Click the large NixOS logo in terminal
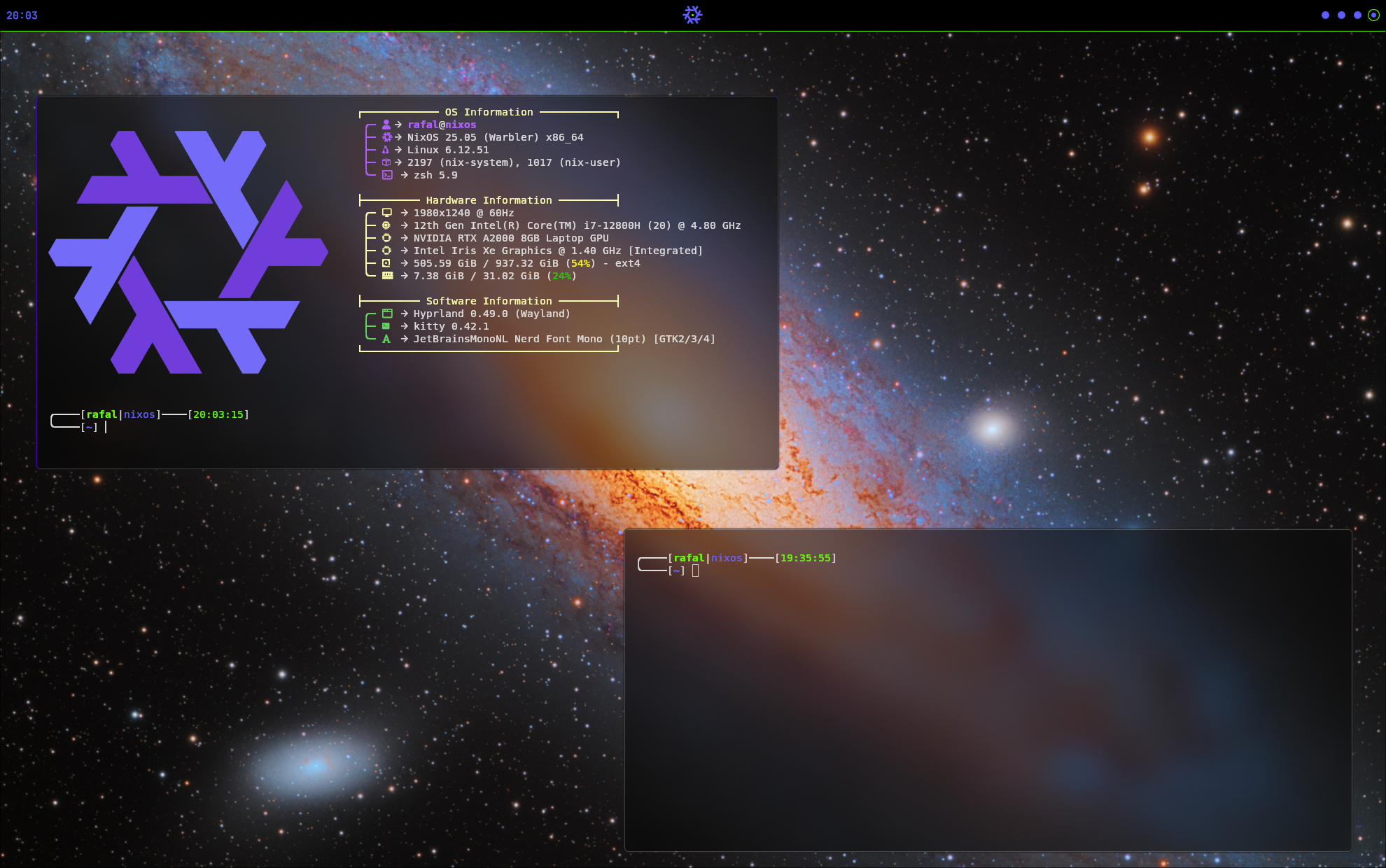 188,252
